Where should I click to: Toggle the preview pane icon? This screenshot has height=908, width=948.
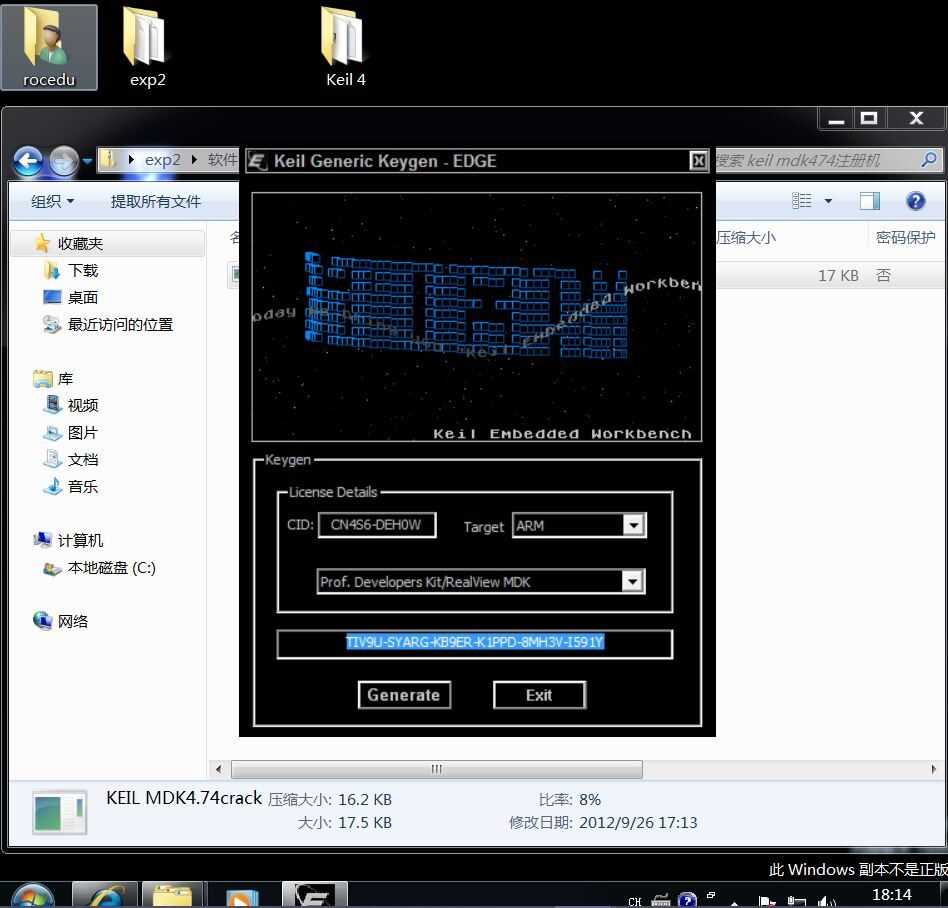pyautogui.click(x=869, y=201)
